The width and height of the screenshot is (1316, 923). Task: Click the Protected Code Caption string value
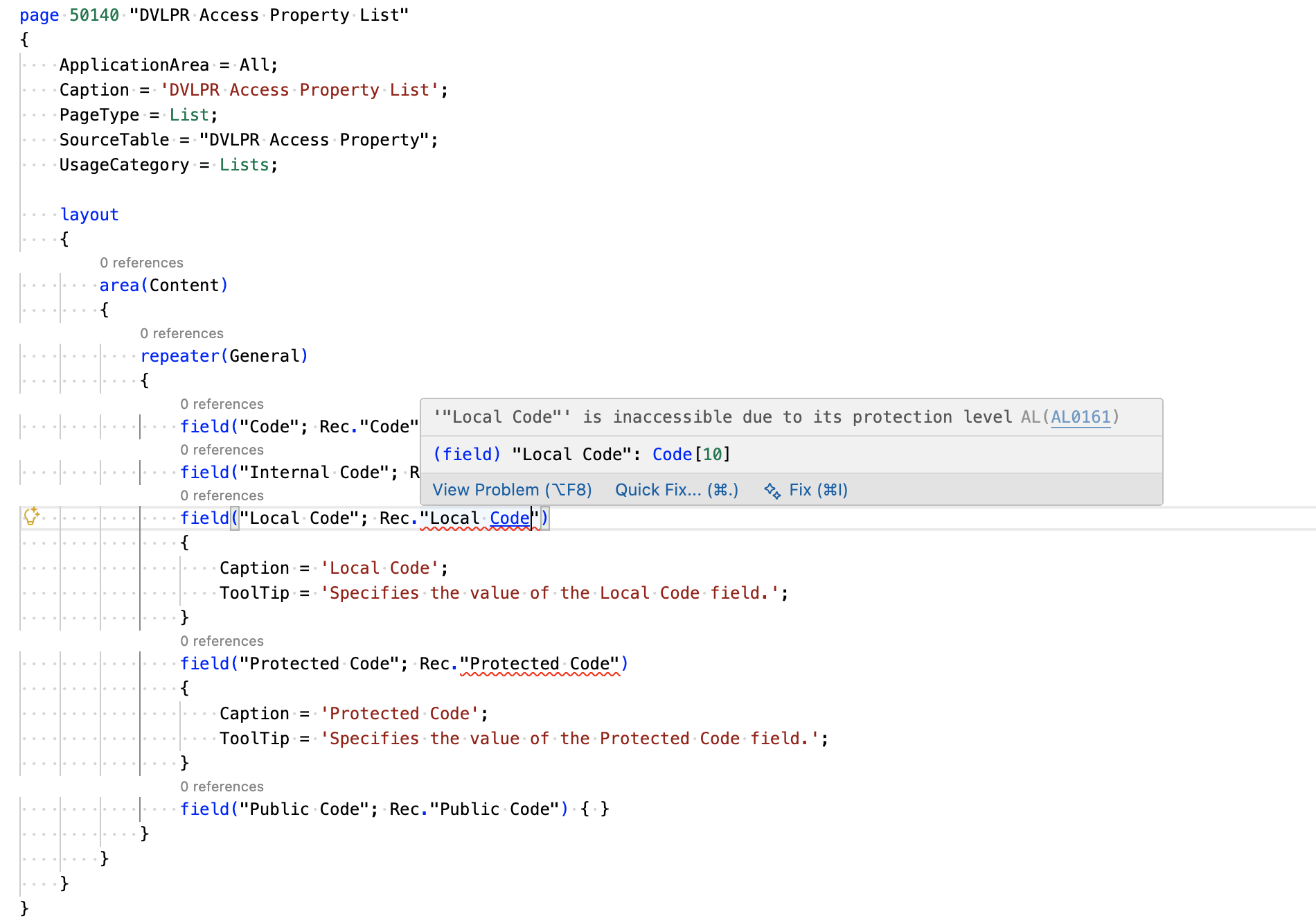click(400, 714)
